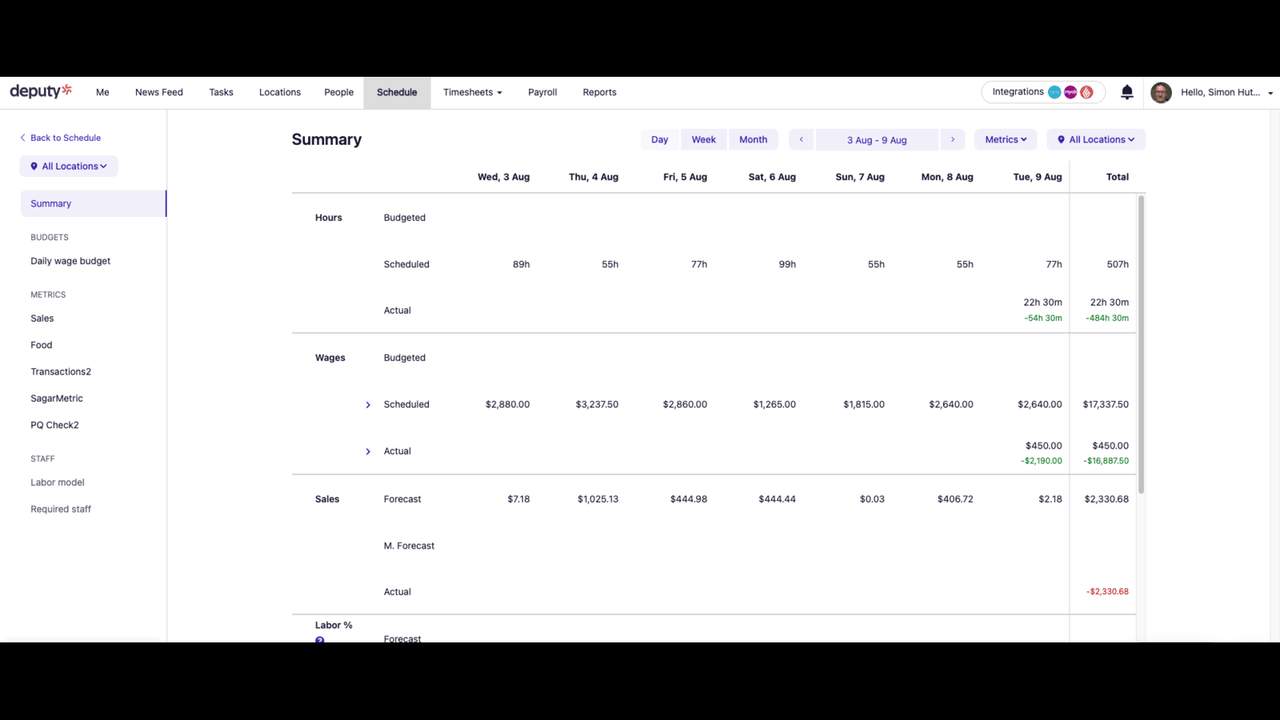Viewport: 1280px width, 720px height.
Task: Click the -54h 30m hours variance
Action: [x=1043, y=318]
